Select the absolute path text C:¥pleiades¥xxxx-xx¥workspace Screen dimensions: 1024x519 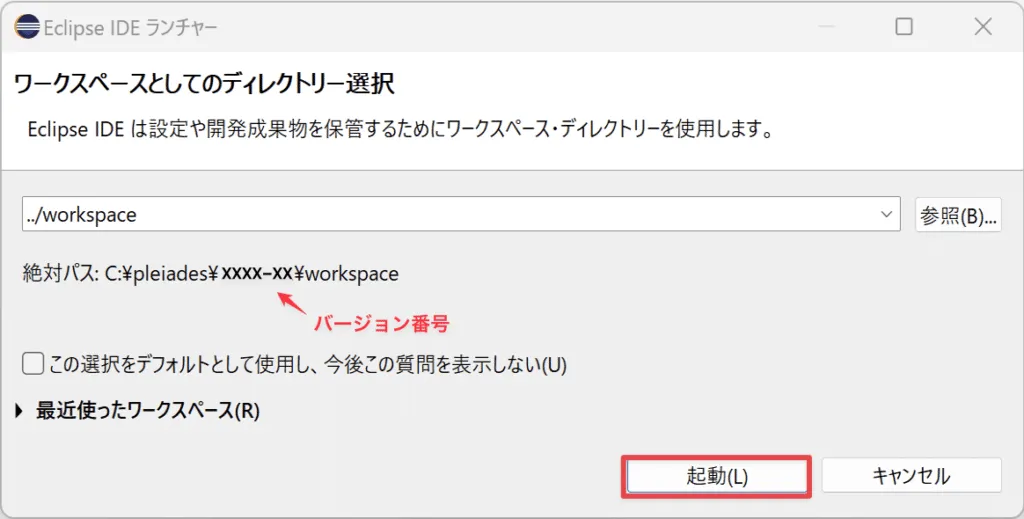pyautogui.click(x=251, y=274)
